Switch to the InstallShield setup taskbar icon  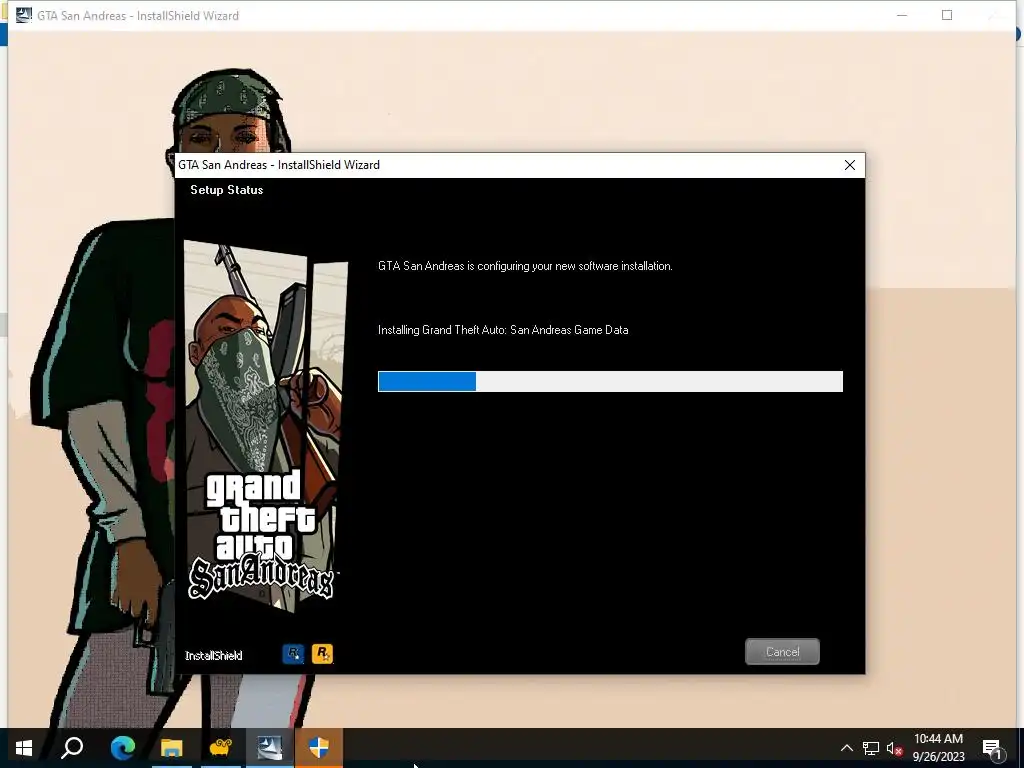(270, 748)
